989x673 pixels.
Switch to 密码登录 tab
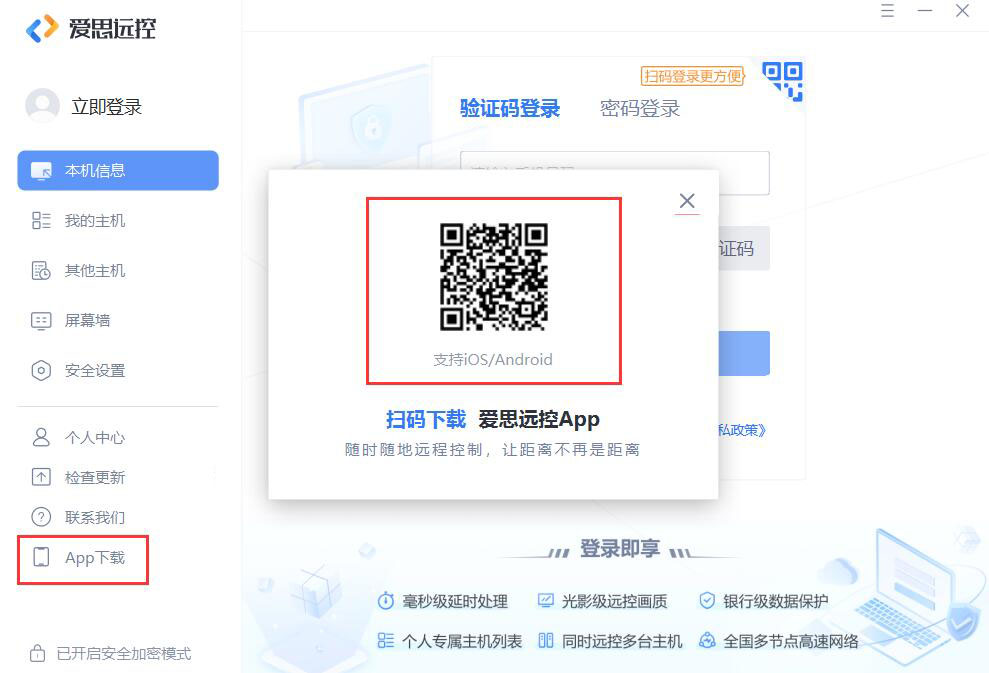coord(640,108)
